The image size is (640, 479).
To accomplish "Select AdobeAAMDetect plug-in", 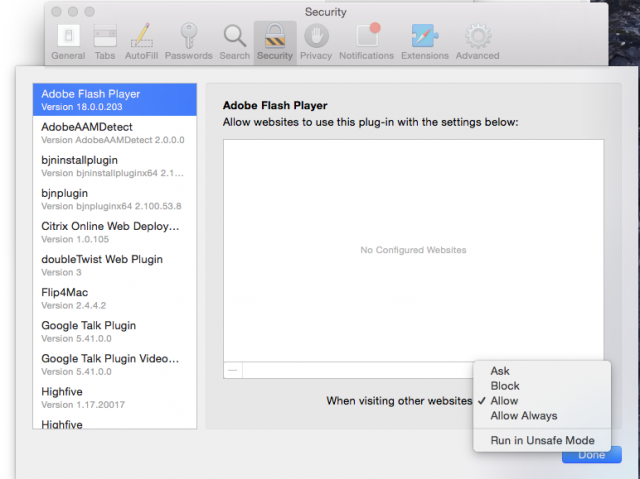I will (115, 133).
